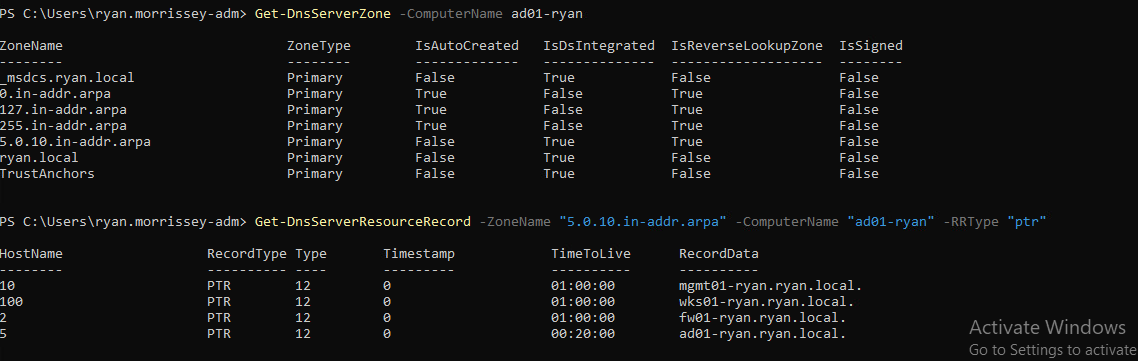Click the IsReverseLookupZone column header

[747, 46]
